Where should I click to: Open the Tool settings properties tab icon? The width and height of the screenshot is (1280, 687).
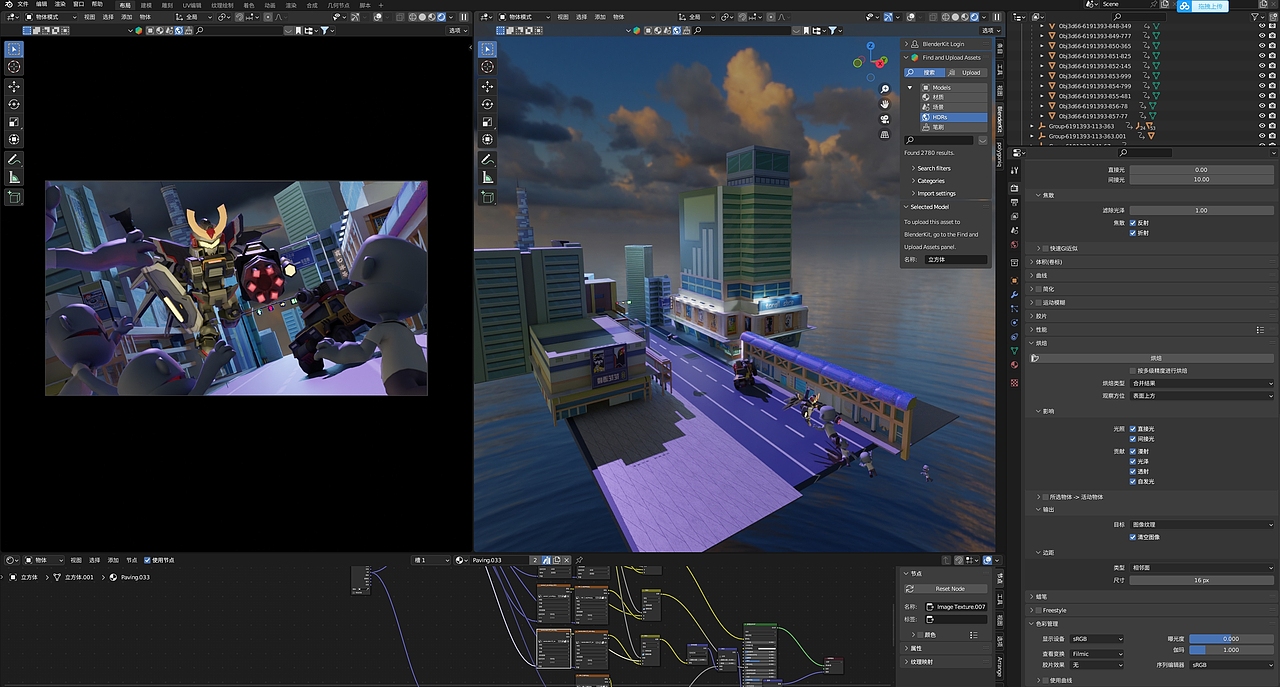pos(1015,171)
